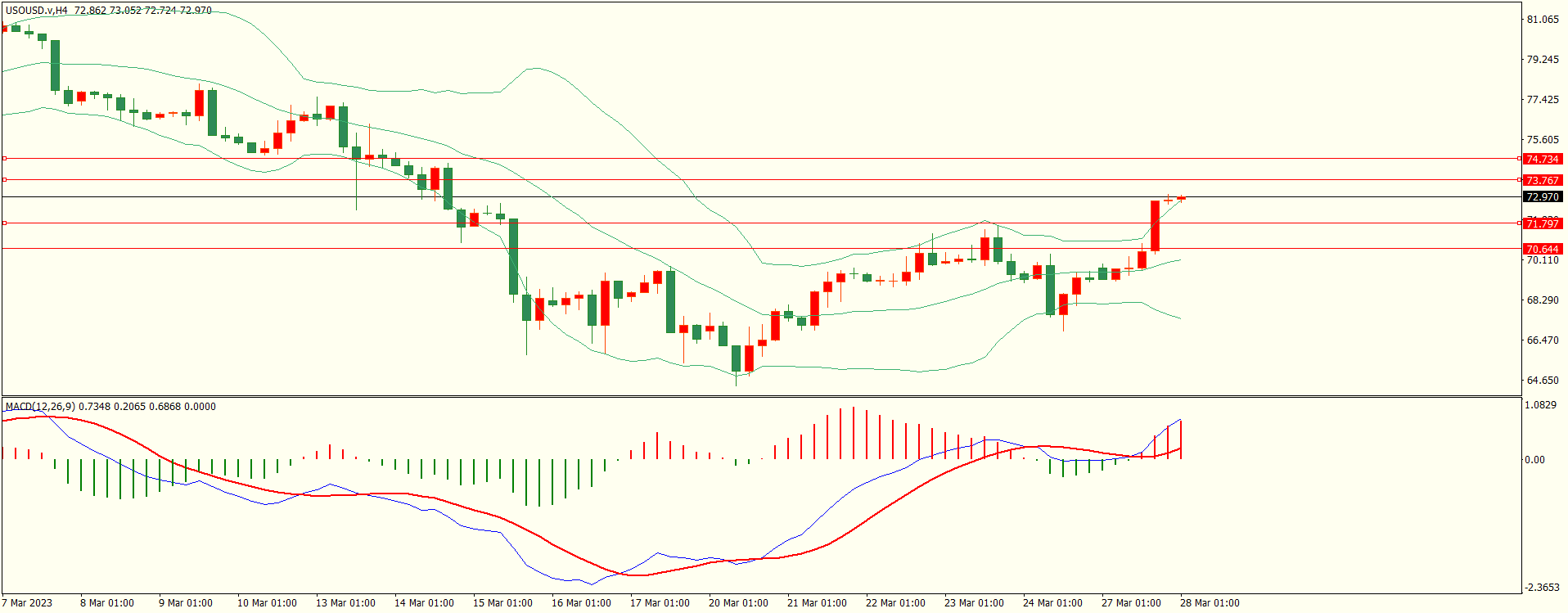The width and height of the screenshot is (1568, 613).
Task: Click the 71.797 red price label
Action: coord(1543,223)
